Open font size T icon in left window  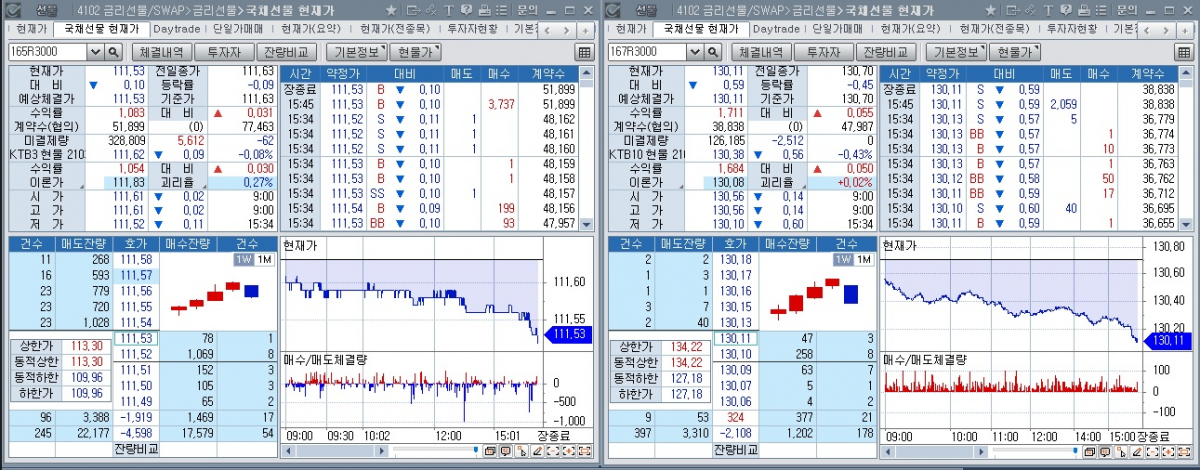449,10
